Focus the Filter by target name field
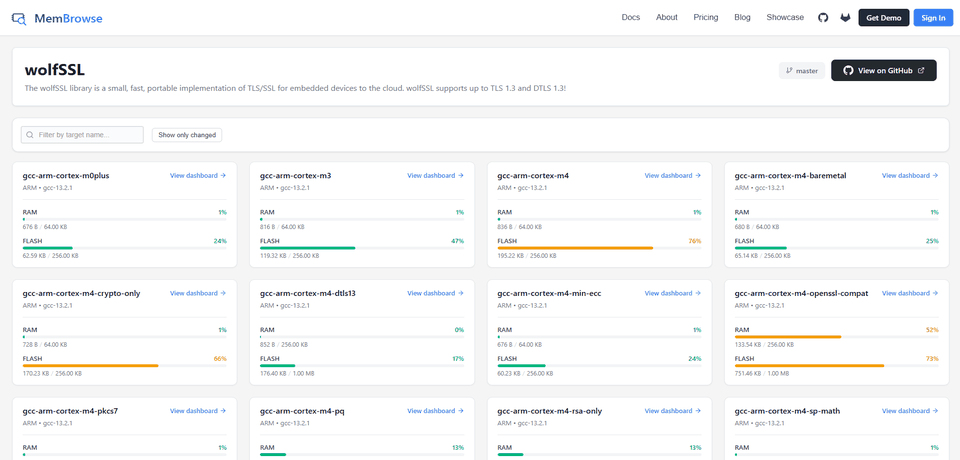Viewport: 960px width, 460px height. point(82,135)
